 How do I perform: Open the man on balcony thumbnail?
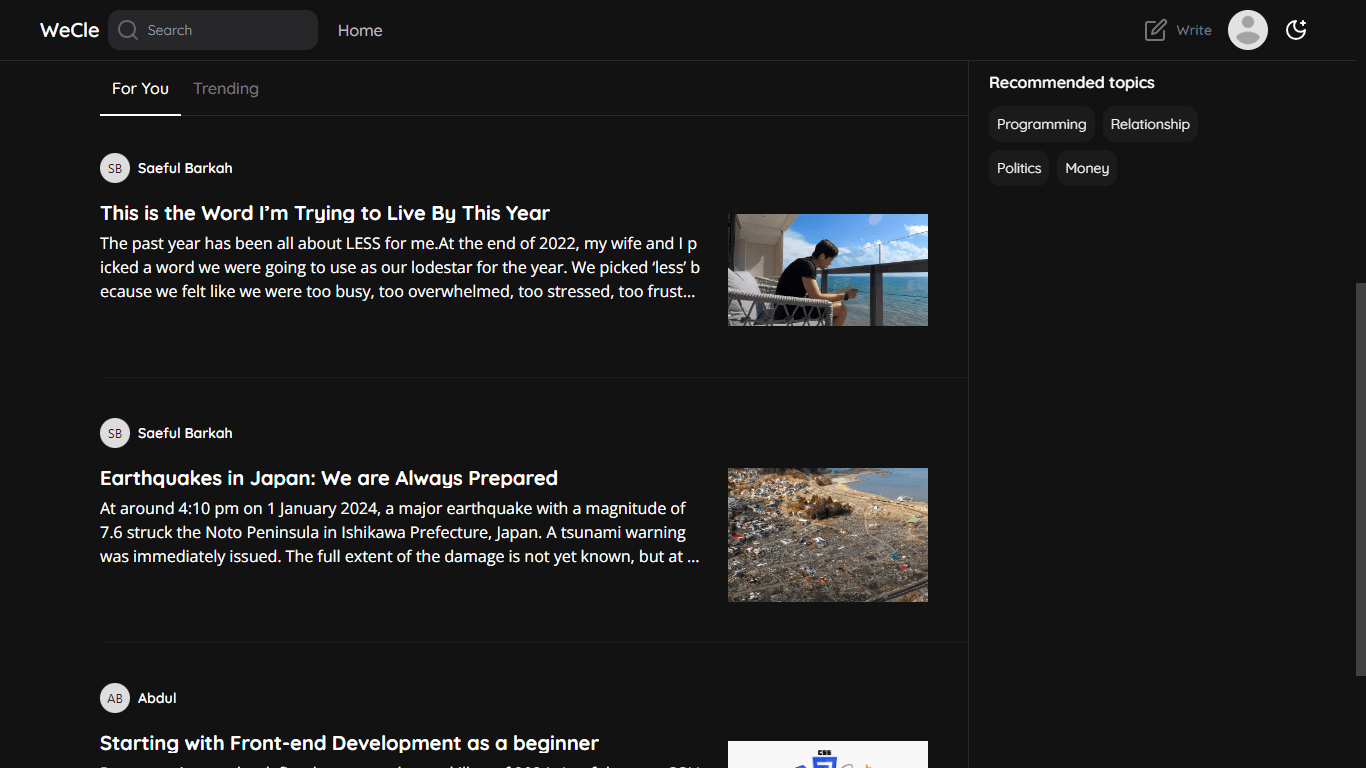point(827,269)
